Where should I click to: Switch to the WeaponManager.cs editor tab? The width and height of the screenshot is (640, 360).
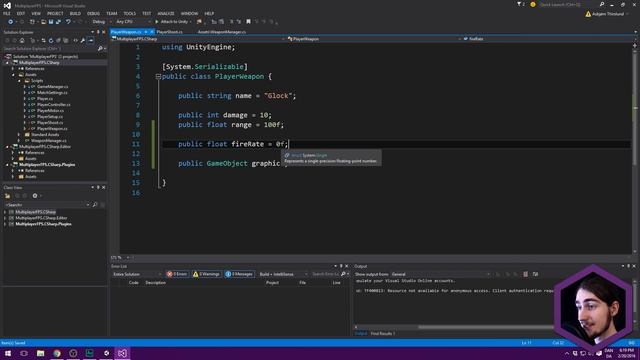(222, 32)
